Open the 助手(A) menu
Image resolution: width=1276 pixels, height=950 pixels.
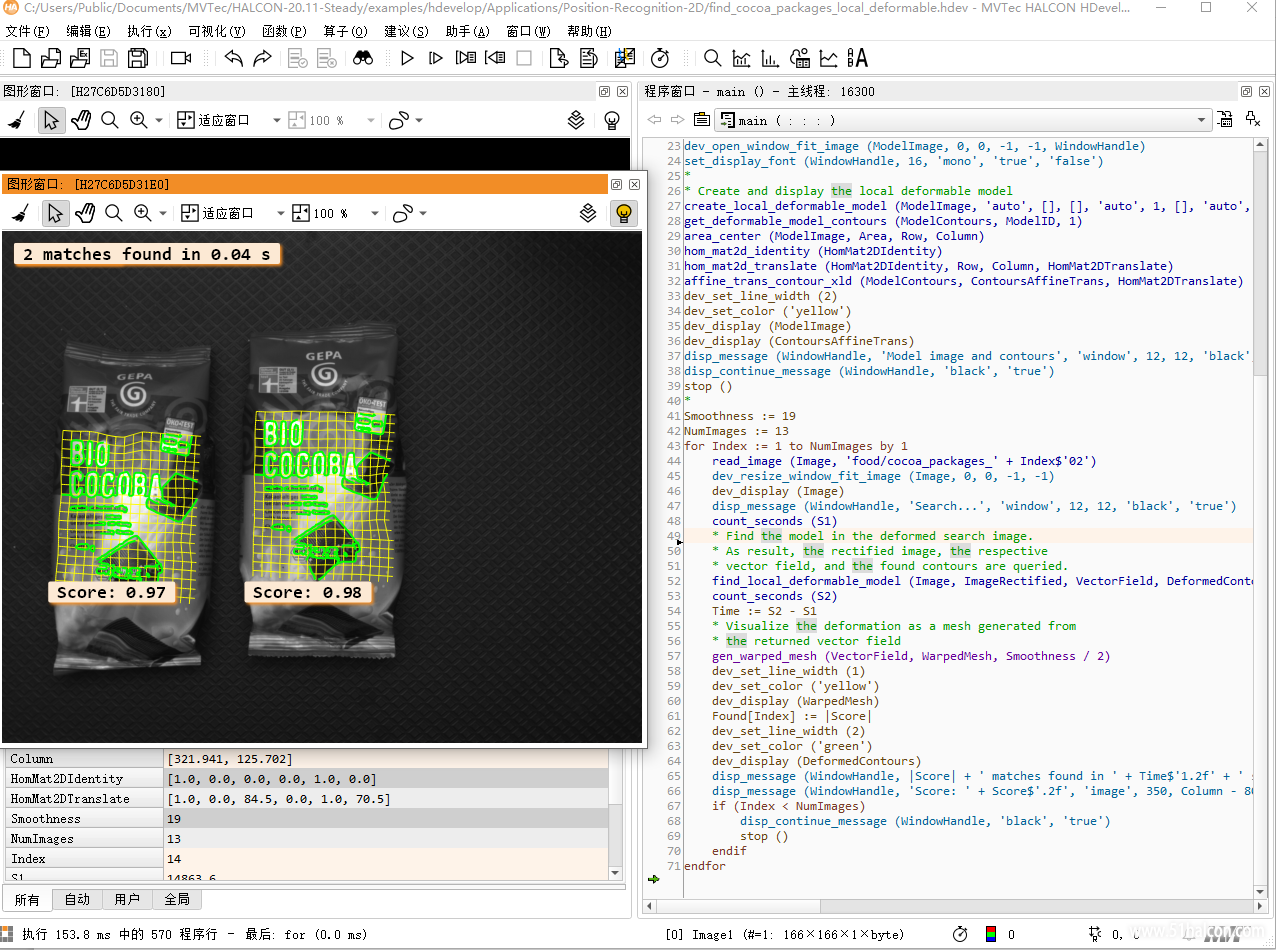tap(467, 31)
